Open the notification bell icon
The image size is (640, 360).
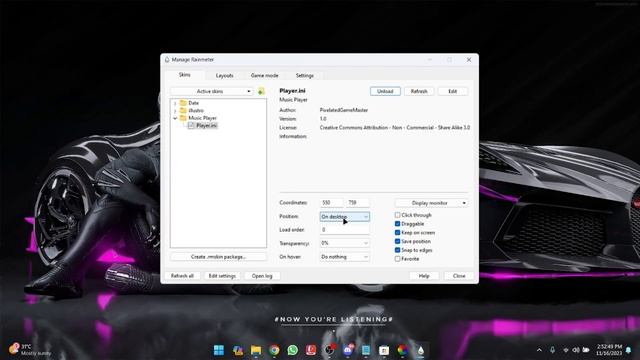pyautogui.click(x=629, y=350)
